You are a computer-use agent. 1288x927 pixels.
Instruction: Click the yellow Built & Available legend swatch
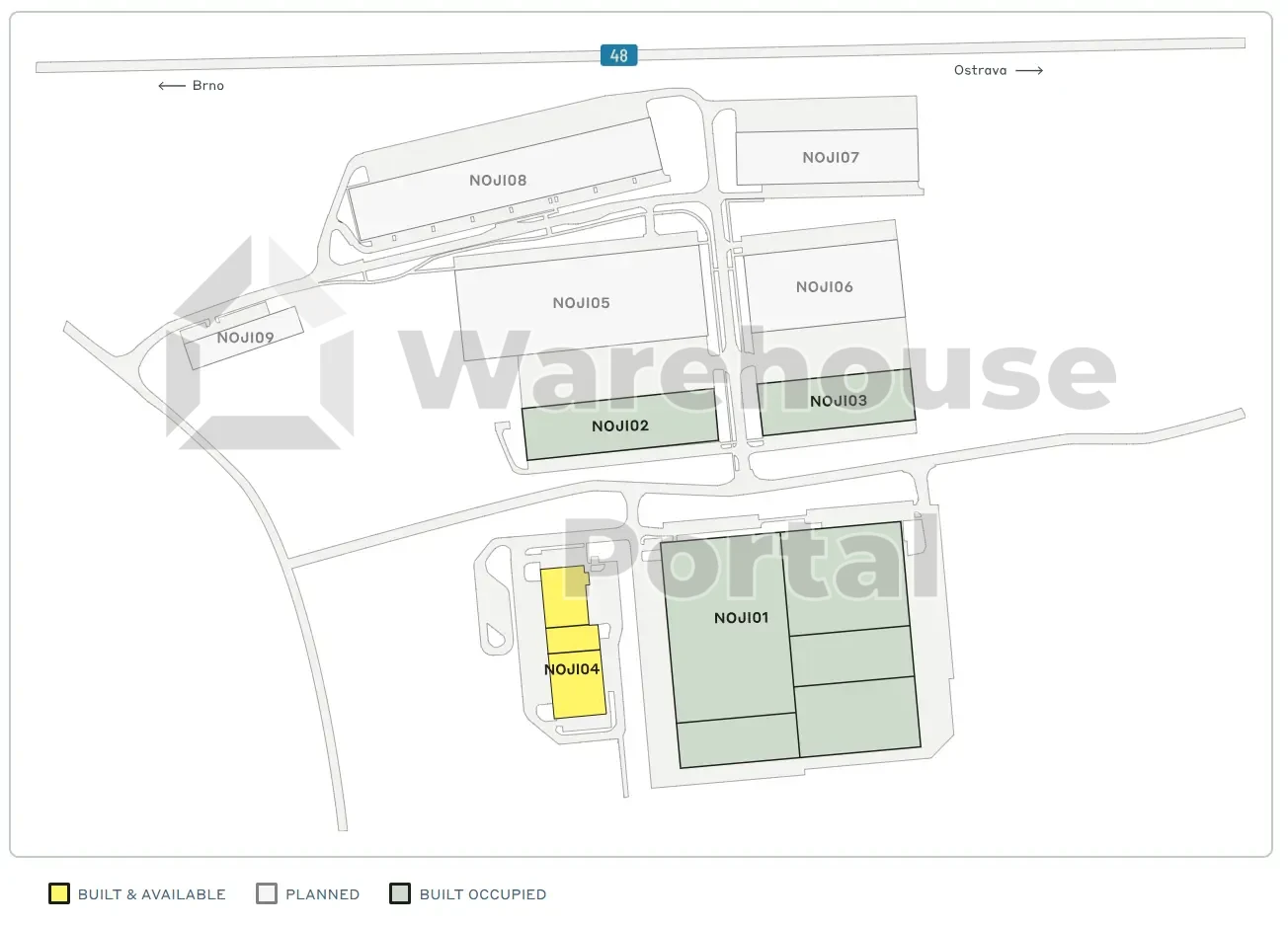coord(59,893)
